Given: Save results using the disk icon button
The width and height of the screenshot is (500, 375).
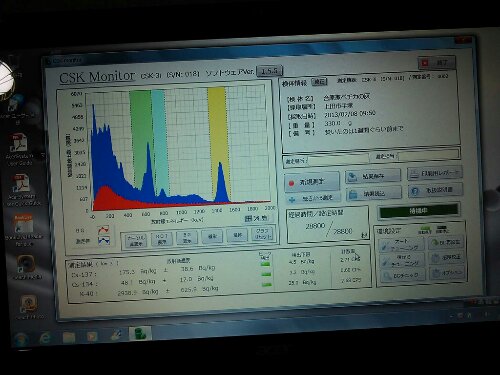Looking at the screenshot, I should [x=373, y=176].
